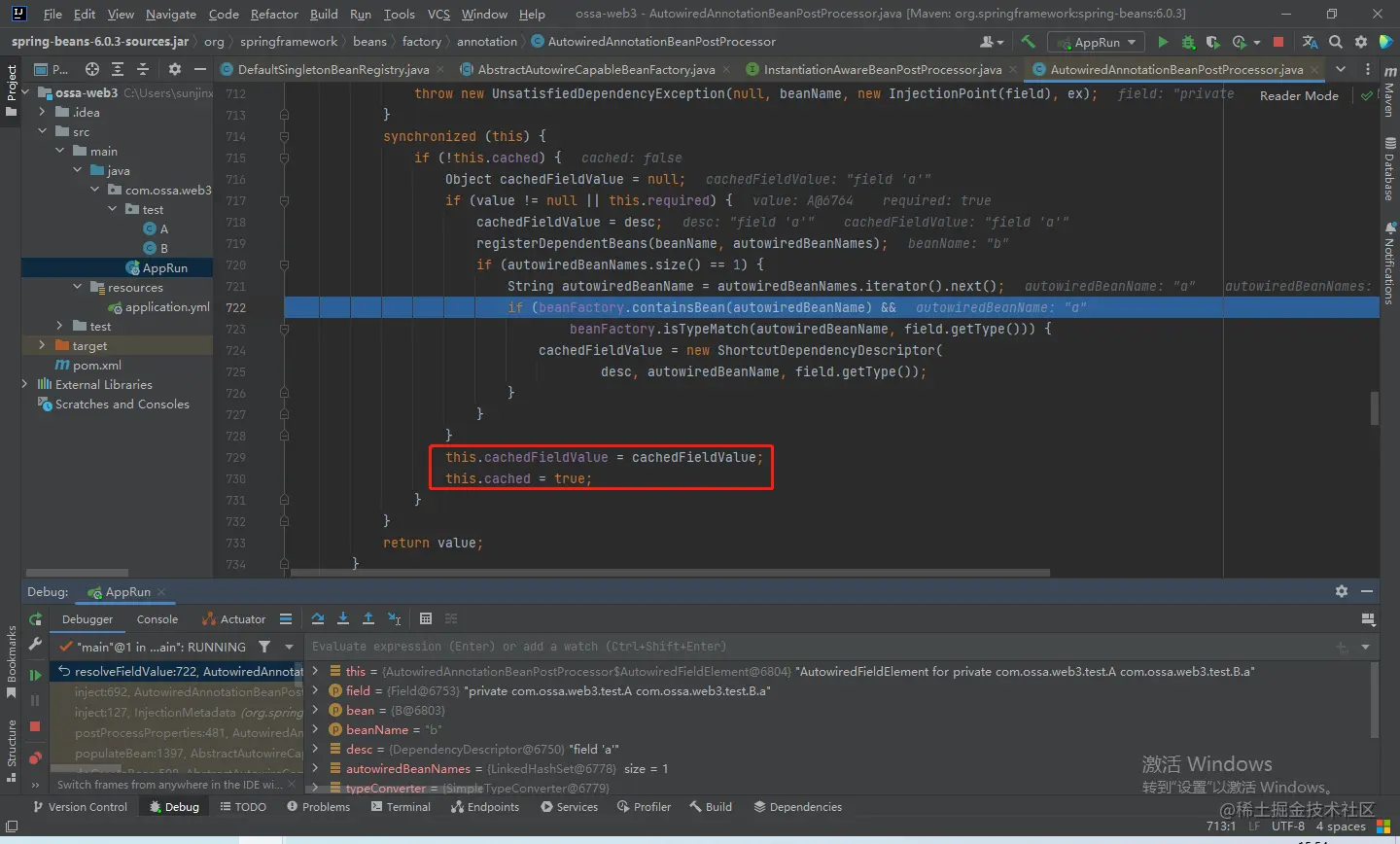Open the Translate icon in top toolbar
The width and height of the screenshot is (1400, 844).
[x=1310, y=42]
